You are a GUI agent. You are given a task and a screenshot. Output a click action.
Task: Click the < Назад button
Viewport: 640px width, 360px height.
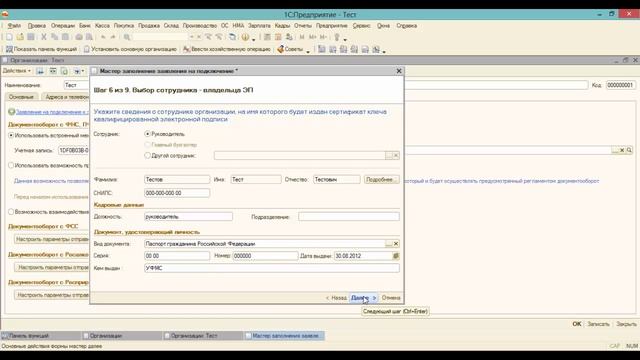tap(336, 298)
